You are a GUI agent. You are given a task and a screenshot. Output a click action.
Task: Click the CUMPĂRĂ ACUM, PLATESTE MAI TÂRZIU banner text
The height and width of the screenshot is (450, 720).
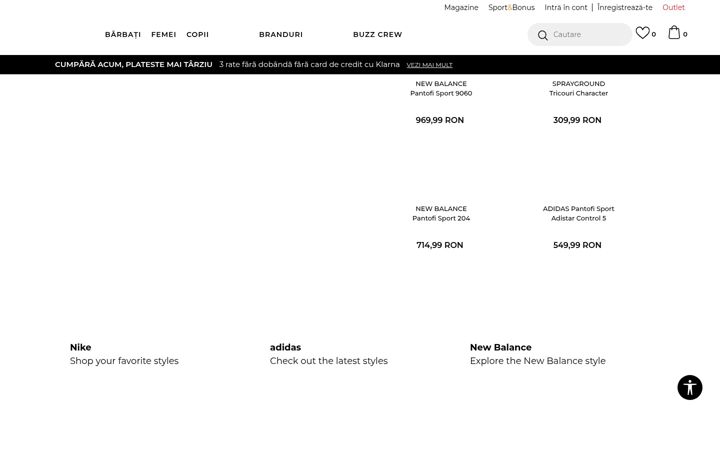pyautogui.click(x=134, y=65)
